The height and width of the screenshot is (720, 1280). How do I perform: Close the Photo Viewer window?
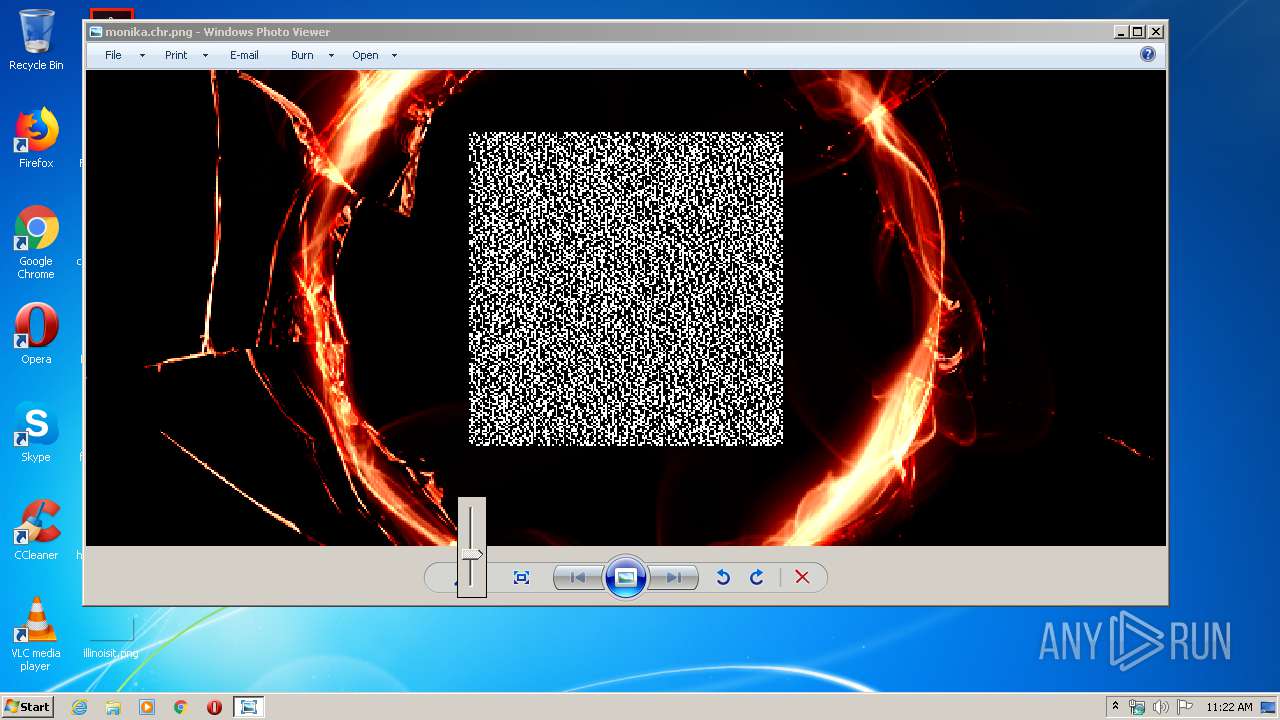pyautogui.click(x=1155, y=32)
